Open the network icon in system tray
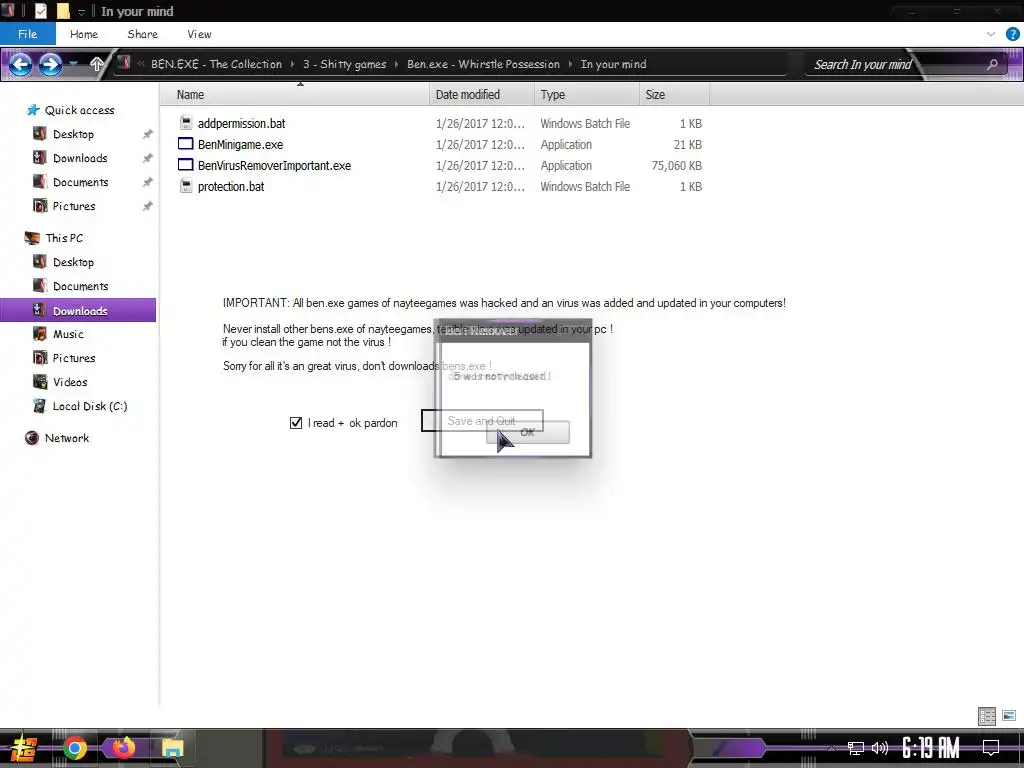This screenshot has height=768, width=1024. [856, 748]
